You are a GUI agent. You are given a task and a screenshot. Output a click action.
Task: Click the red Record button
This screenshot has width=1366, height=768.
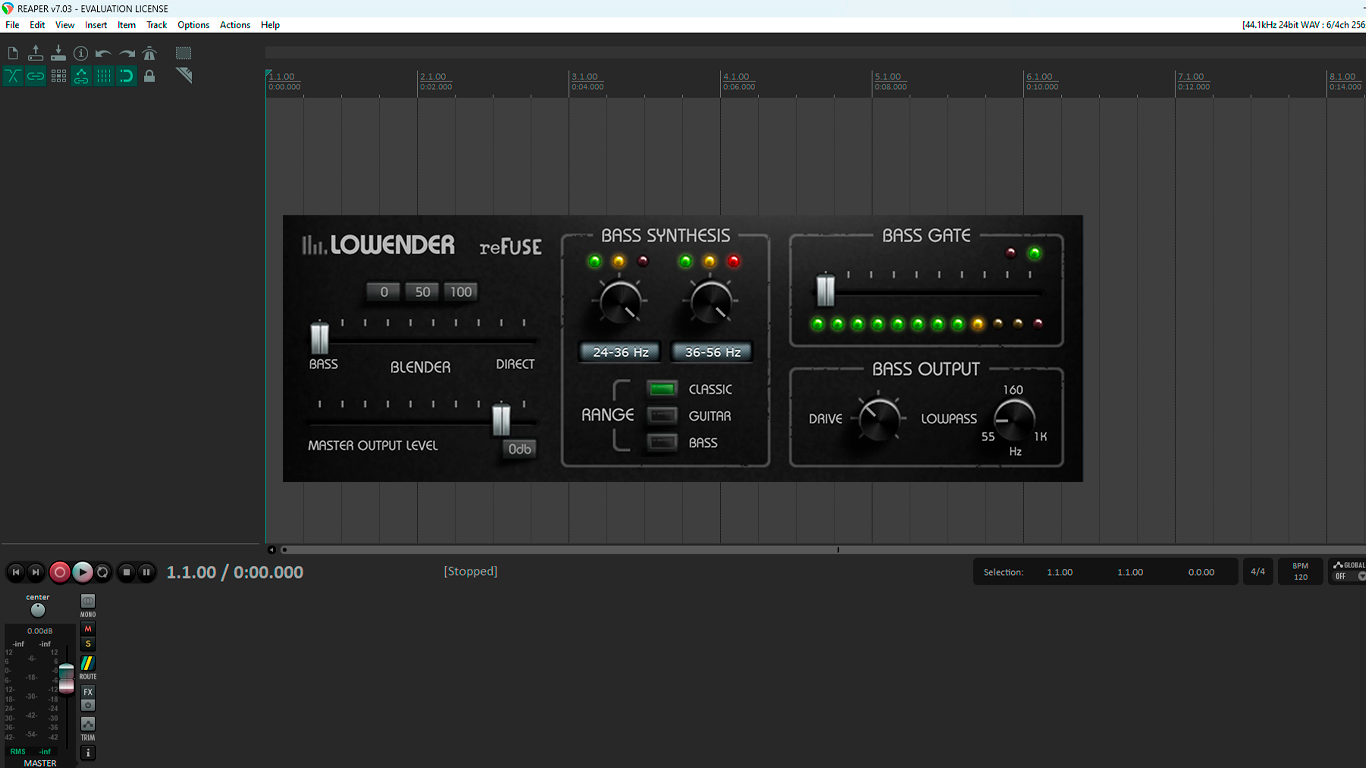click(60, 572)
